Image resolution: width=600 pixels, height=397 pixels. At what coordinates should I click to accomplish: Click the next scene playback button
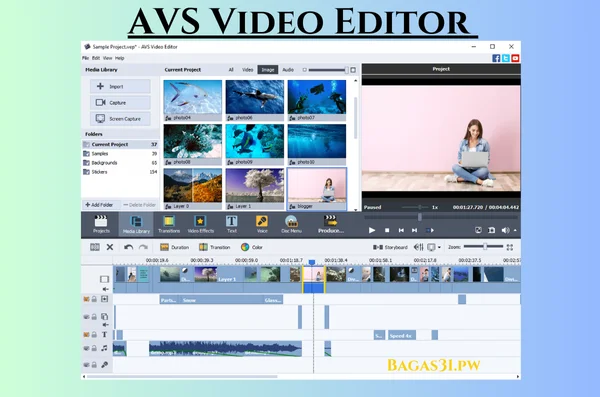coord(430,230)
